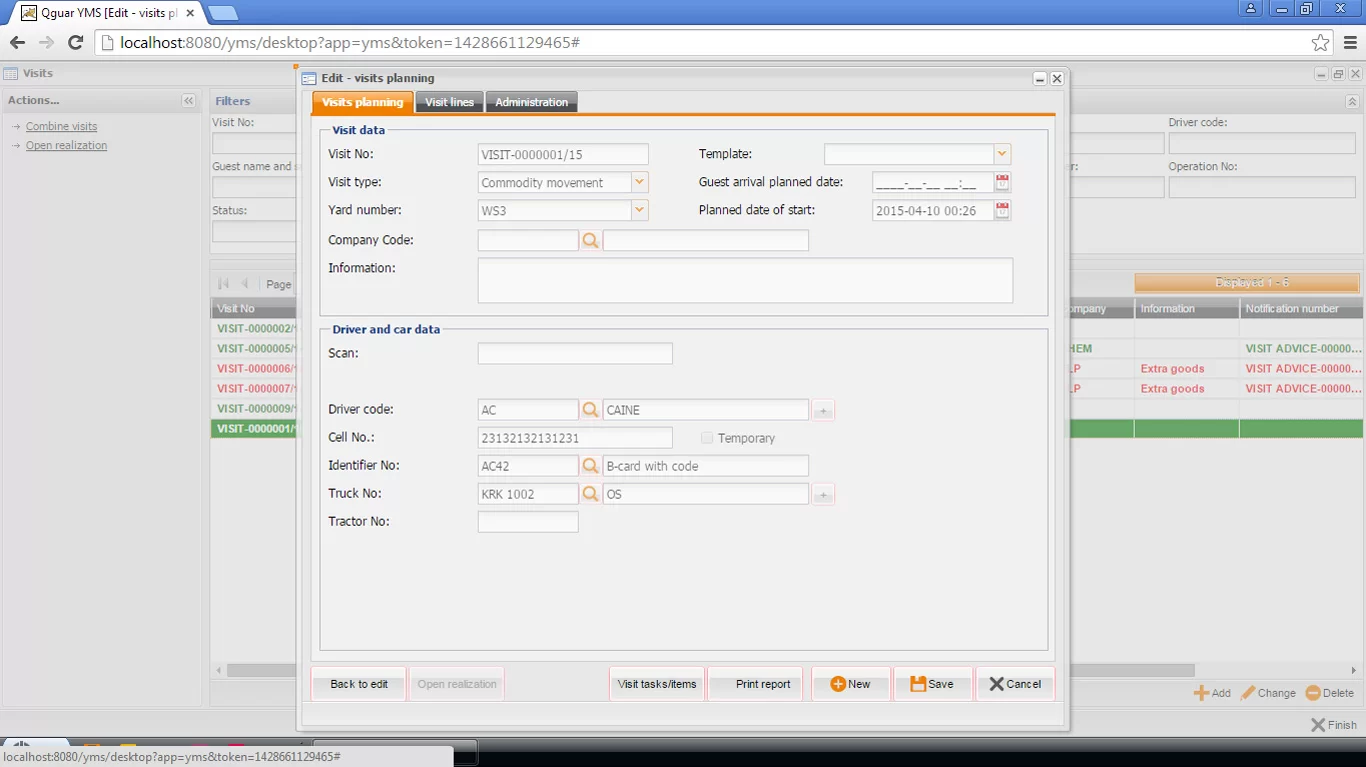Open the Planned date of start calendar picker

point(1001,210)
